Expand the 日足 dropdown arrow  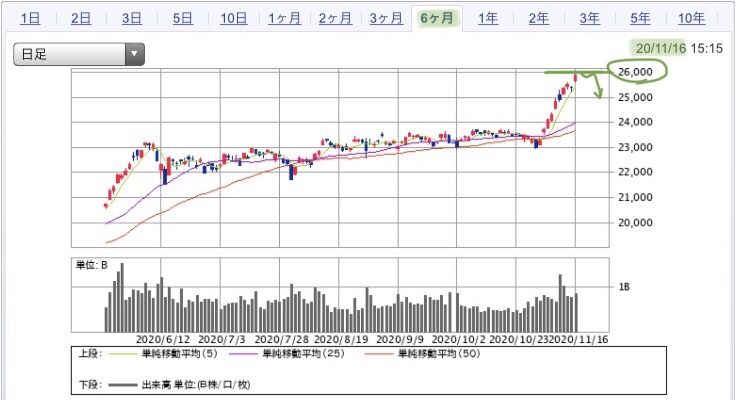[x=135, y=54]
